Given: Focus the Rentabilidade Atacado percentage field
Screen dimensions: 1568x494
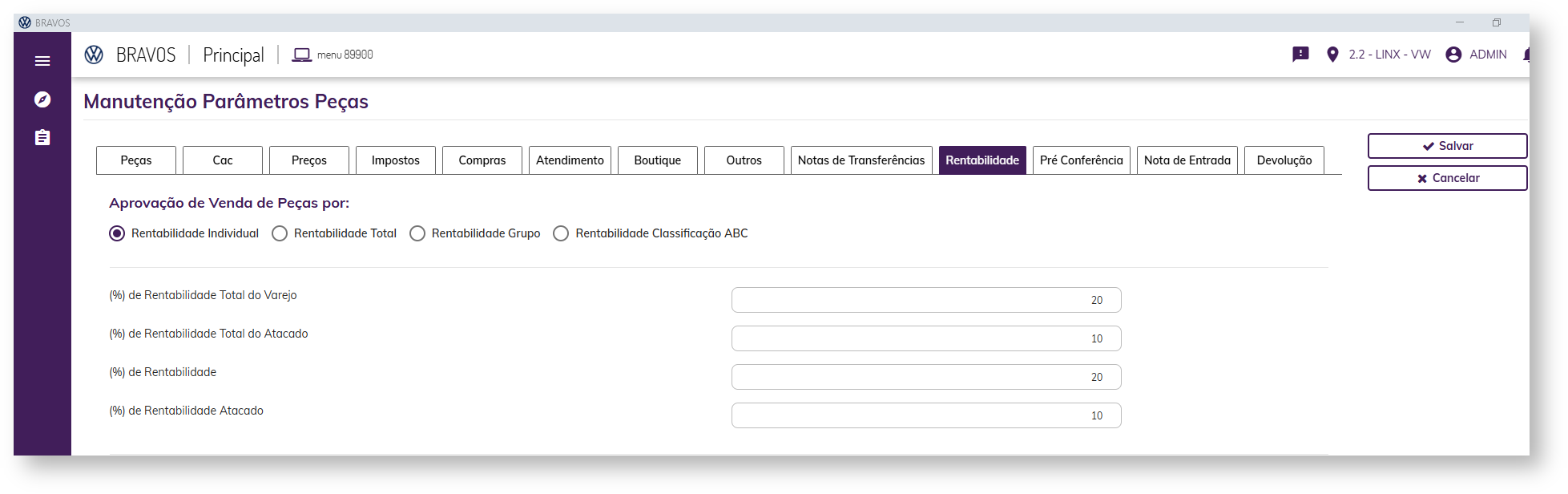Looking at the screenshot, I should tap(925, 415).
